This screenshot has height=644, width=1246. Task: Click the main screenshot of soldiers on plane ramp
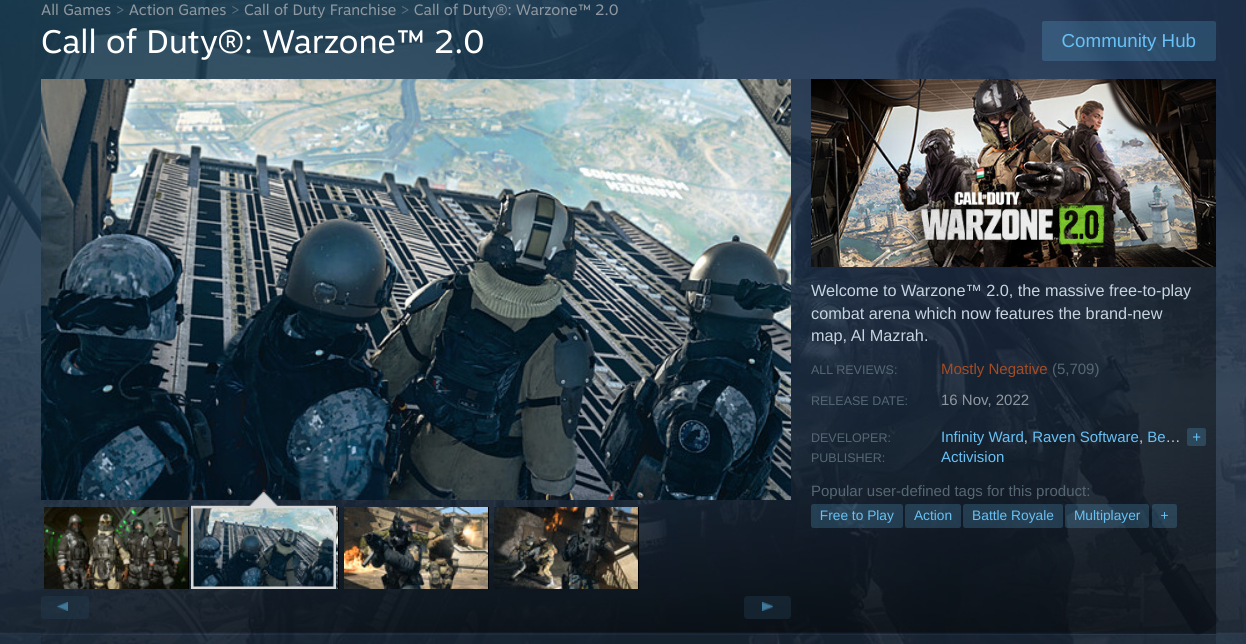[x=416, y=289]
